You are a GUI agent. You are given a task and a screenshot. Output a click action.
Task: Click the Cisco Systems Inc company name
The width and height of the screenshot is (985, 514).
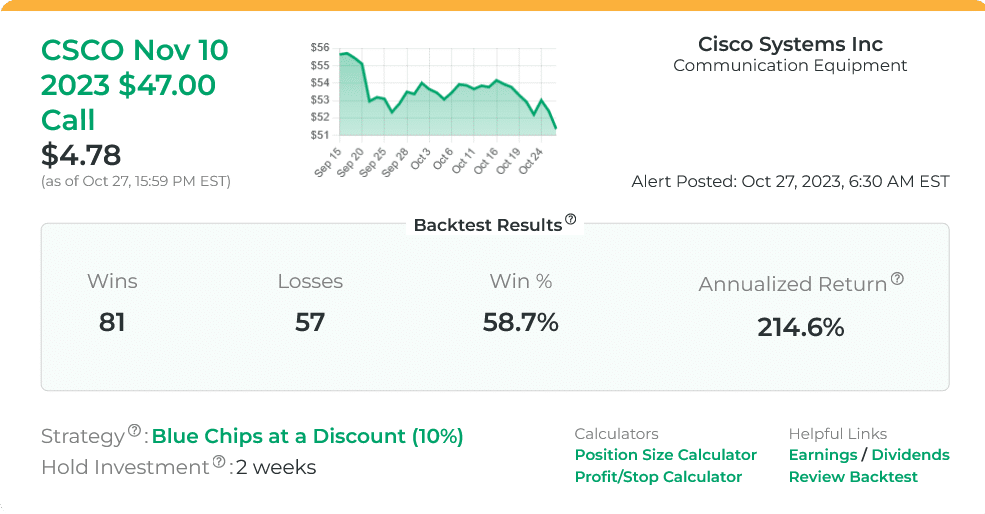(x=790, y=44)
